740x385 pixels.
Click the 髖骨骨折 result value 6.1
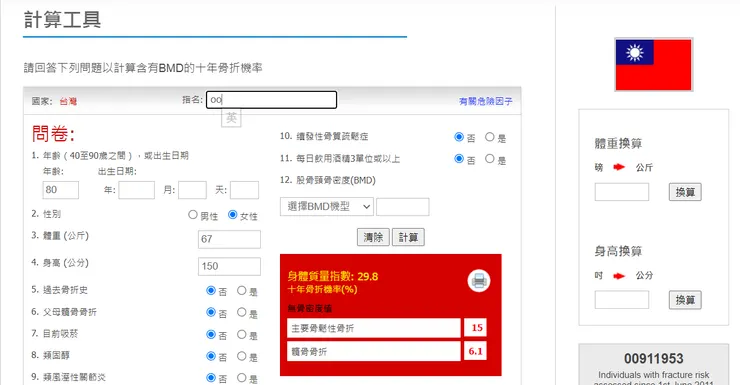point(476,351)
